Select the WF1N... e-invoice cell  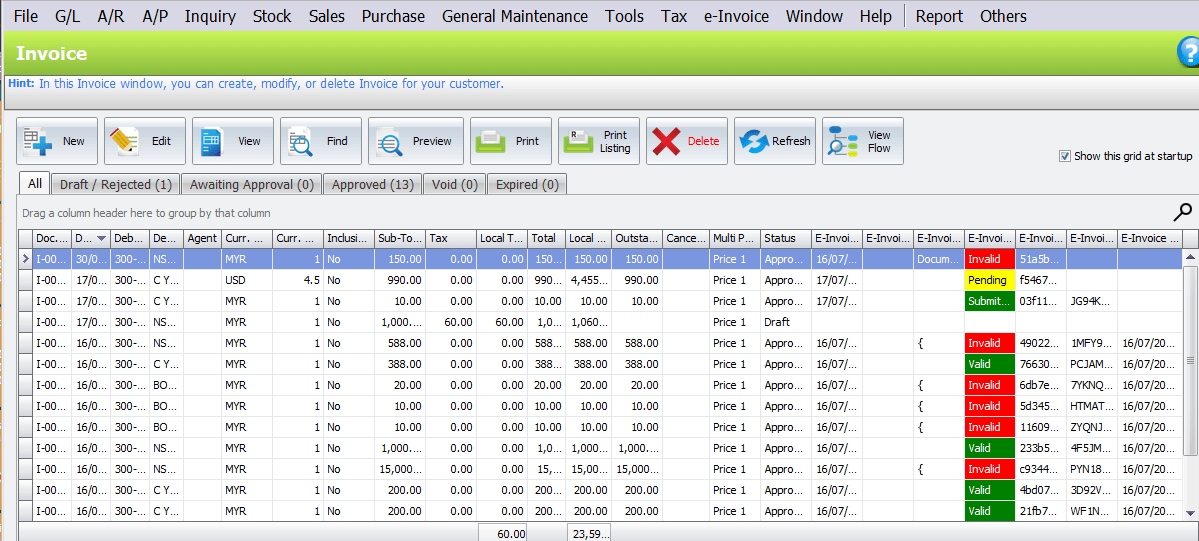click(1092, 510)
